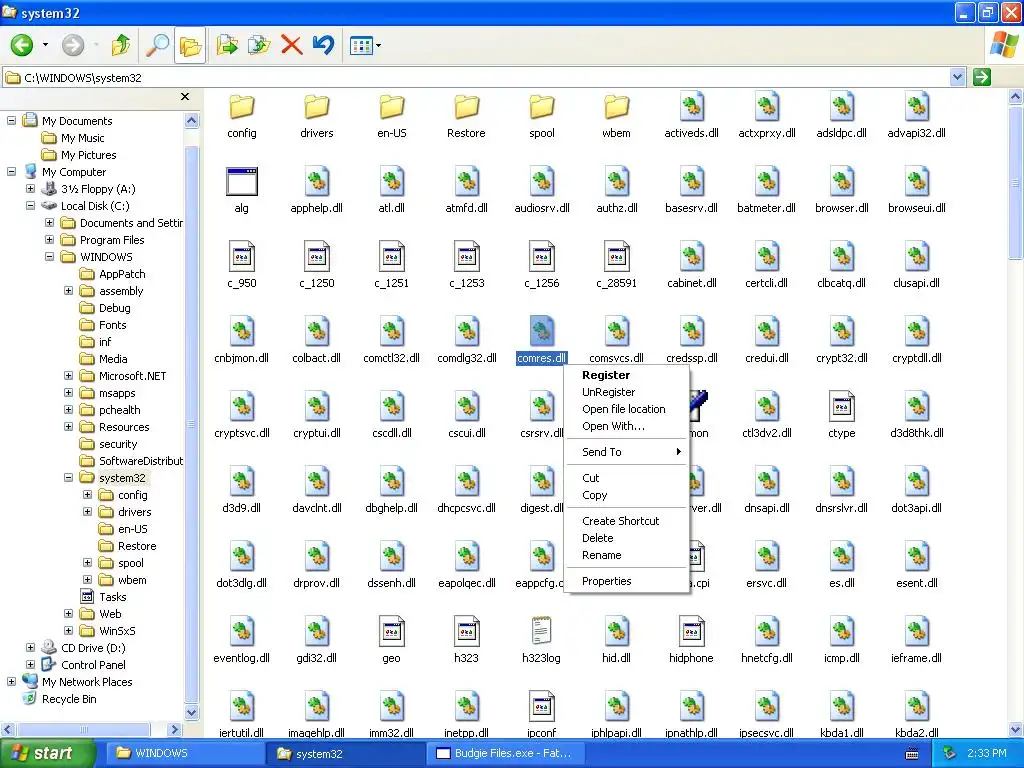Collapse the system32 tree node

pos(68,477)
